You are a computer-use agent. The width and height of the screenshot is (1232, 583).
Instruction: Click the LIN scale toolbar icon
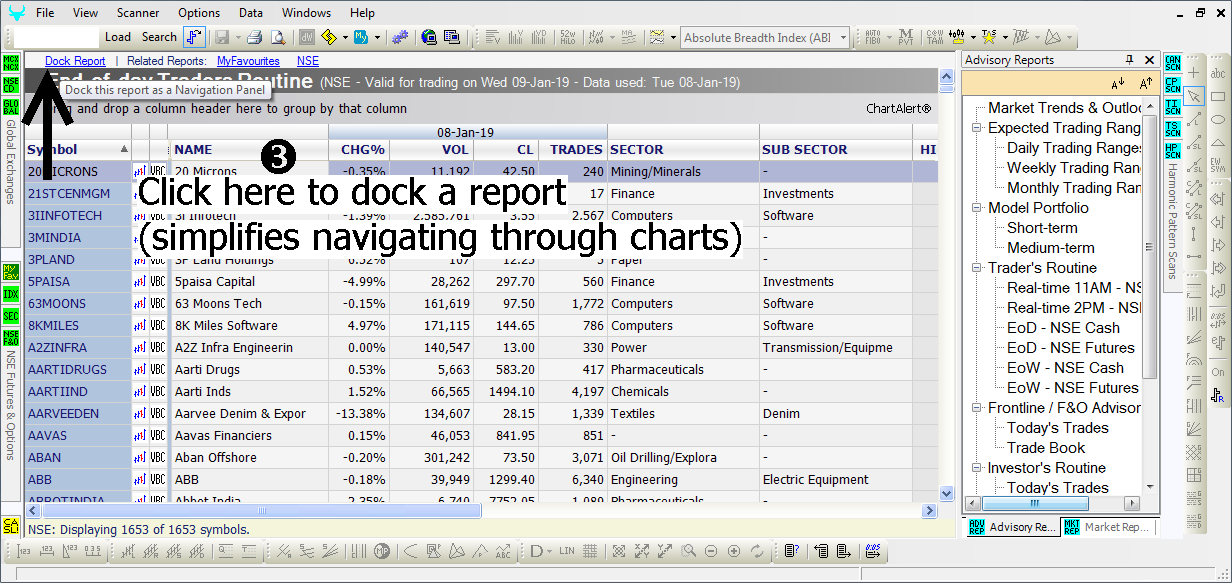tap(567, 550)
